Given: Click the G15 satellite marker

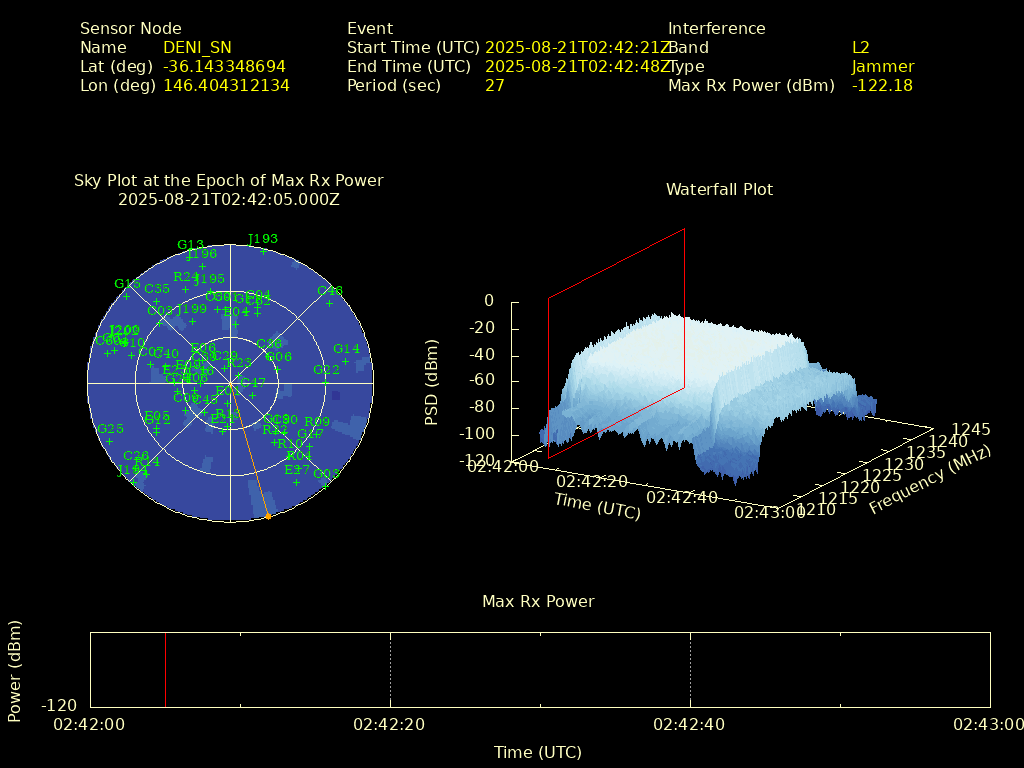Looking at the screenshot, I should tap(127, 294).
